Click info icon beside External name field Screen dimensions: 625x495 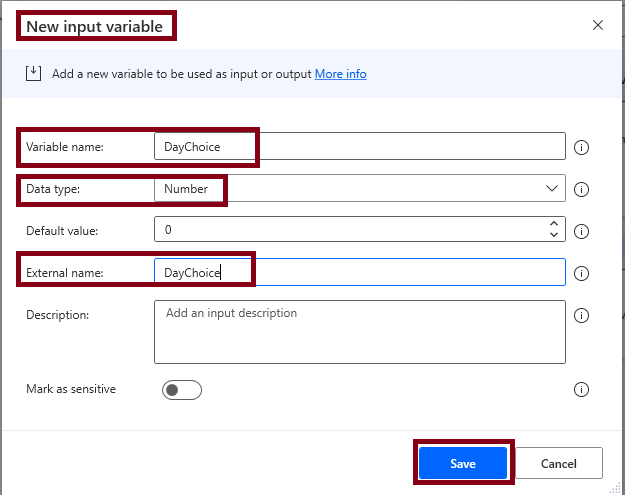581,273
